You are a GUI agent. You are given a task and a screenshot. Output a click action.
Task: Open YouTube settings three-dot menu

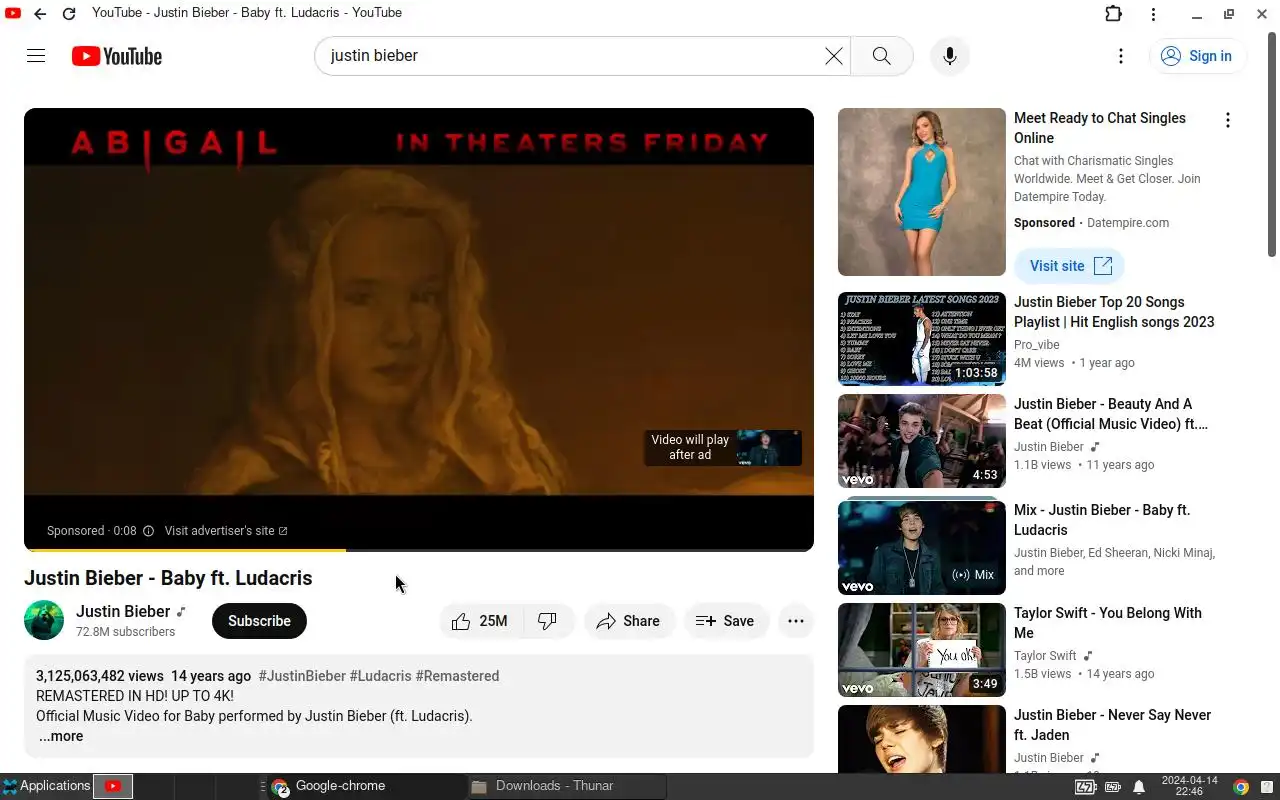(x=1121, y=56)
